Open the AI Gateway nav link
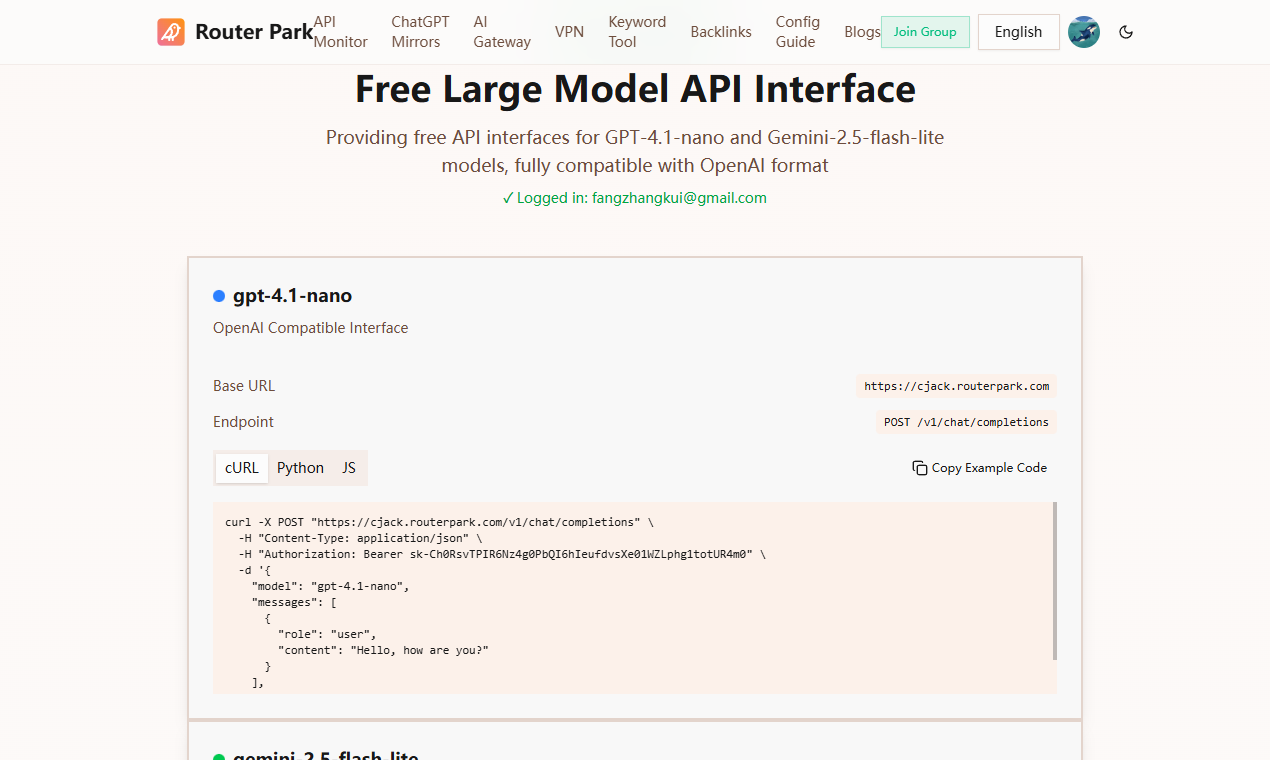The image size is (1270, 760). [x=502, y=32]
